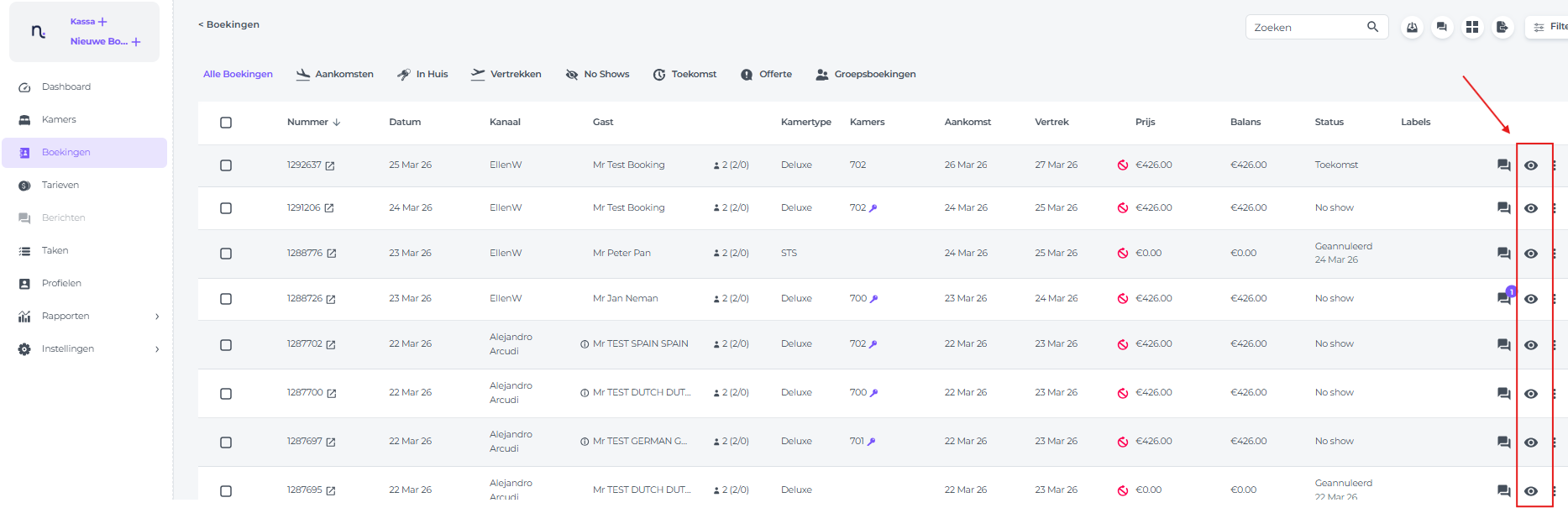Tick the select-all checkbox in table header
This screenshot has width=1568, height=508.
click(x=226, y=123)
